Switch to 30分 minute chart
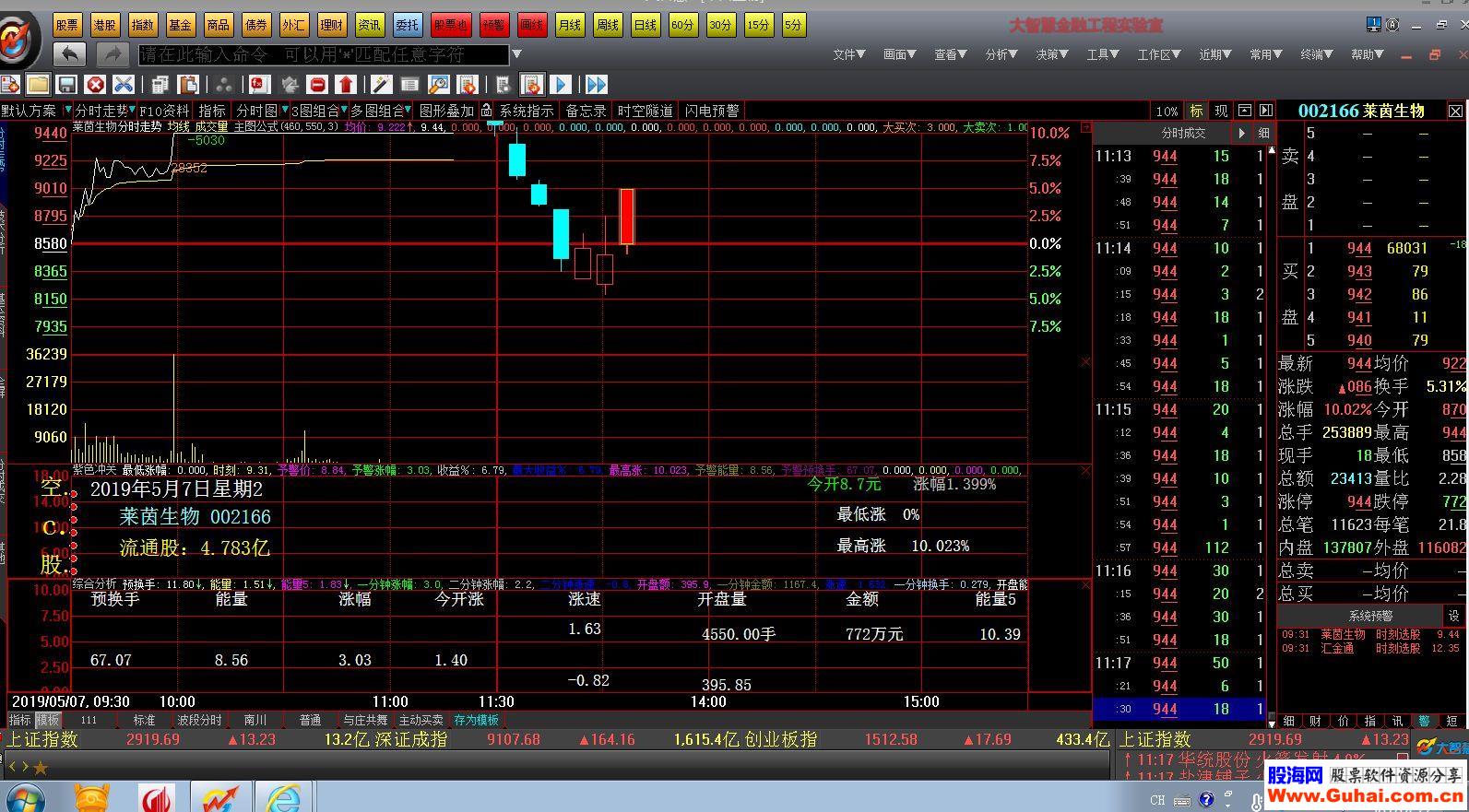The image size is (1469, 812). tap(721, 25)
